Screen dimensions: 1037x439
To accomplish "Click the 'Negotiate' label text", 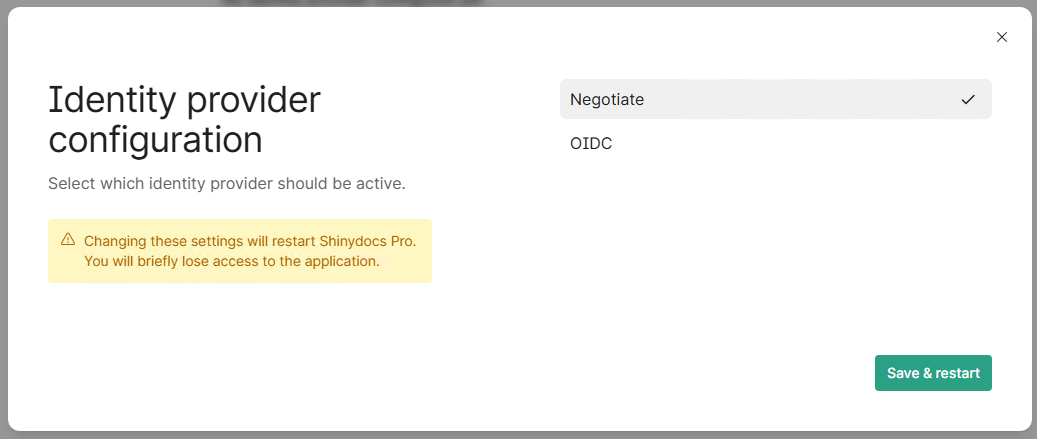I will point(607,99).
